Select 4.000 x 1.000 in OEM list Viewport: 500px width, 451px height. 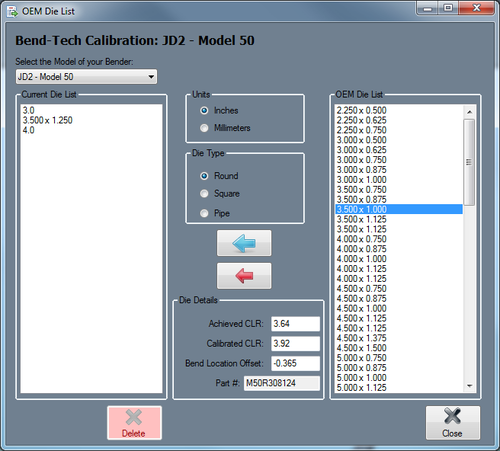click(399, 259)
